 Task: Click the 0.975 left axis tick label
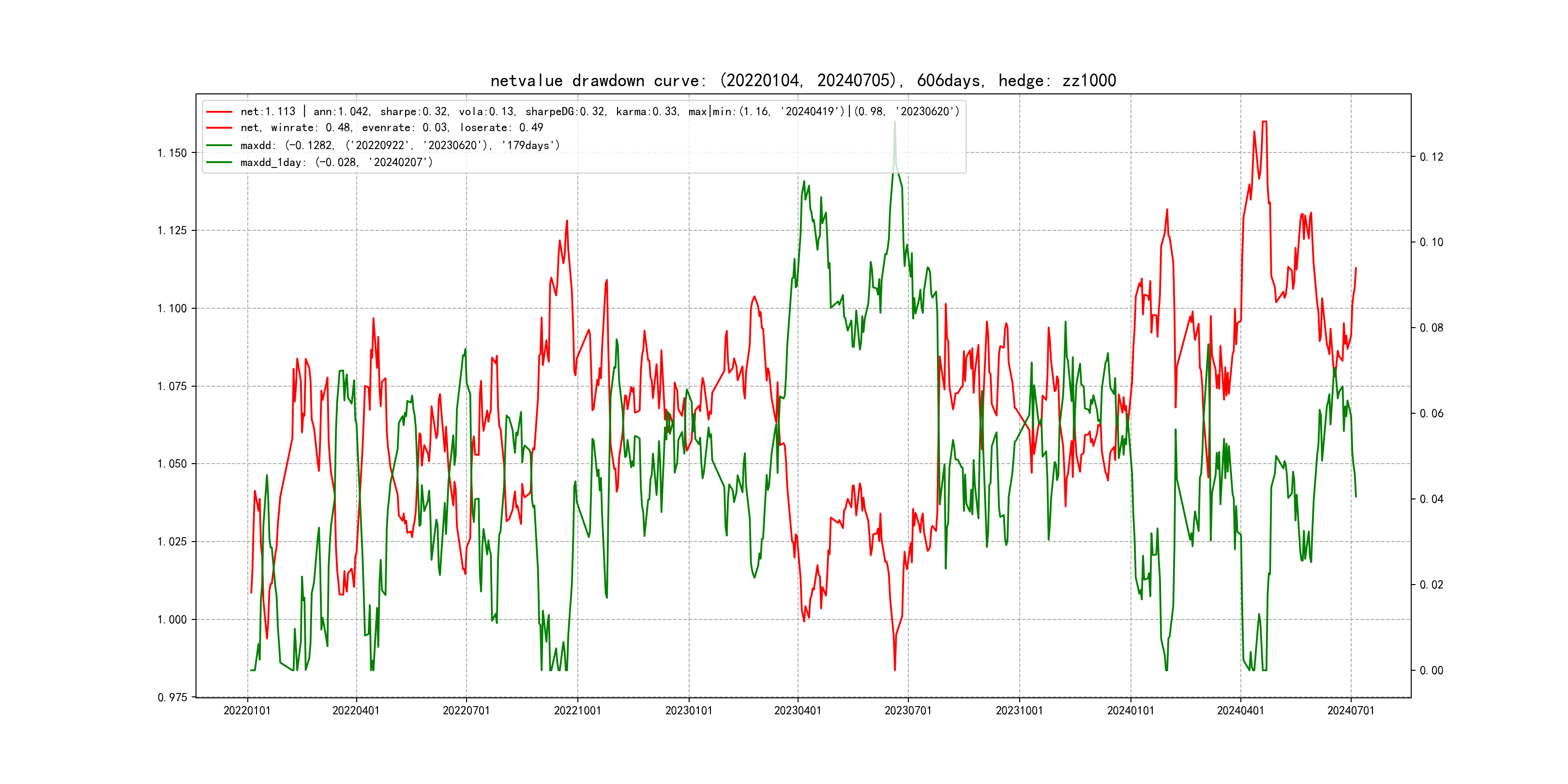coord(172,697)
